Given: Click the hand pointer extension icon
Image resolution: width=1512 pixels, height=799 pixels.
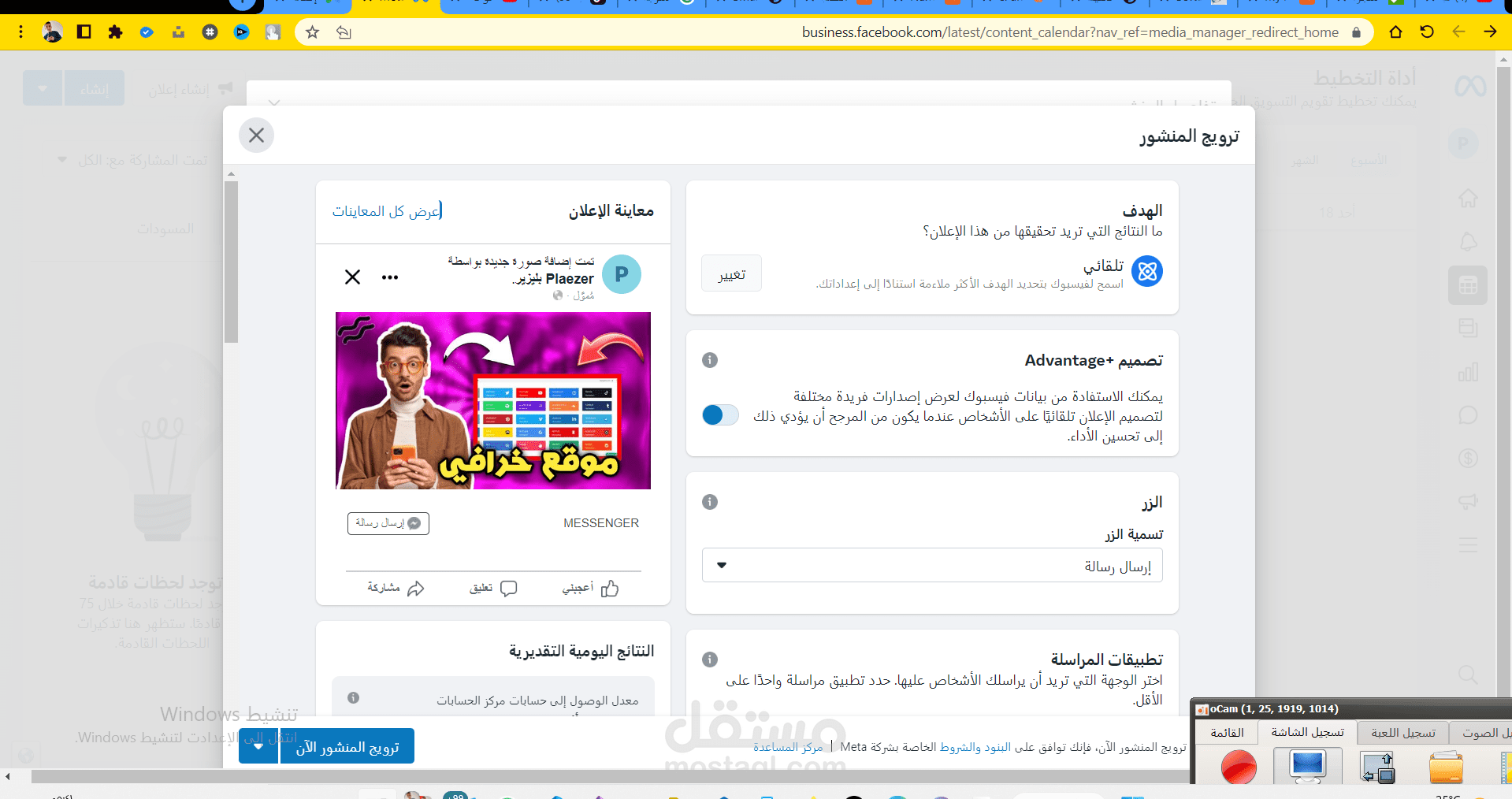Looking at the screenshot, I should tap(273, 32).
